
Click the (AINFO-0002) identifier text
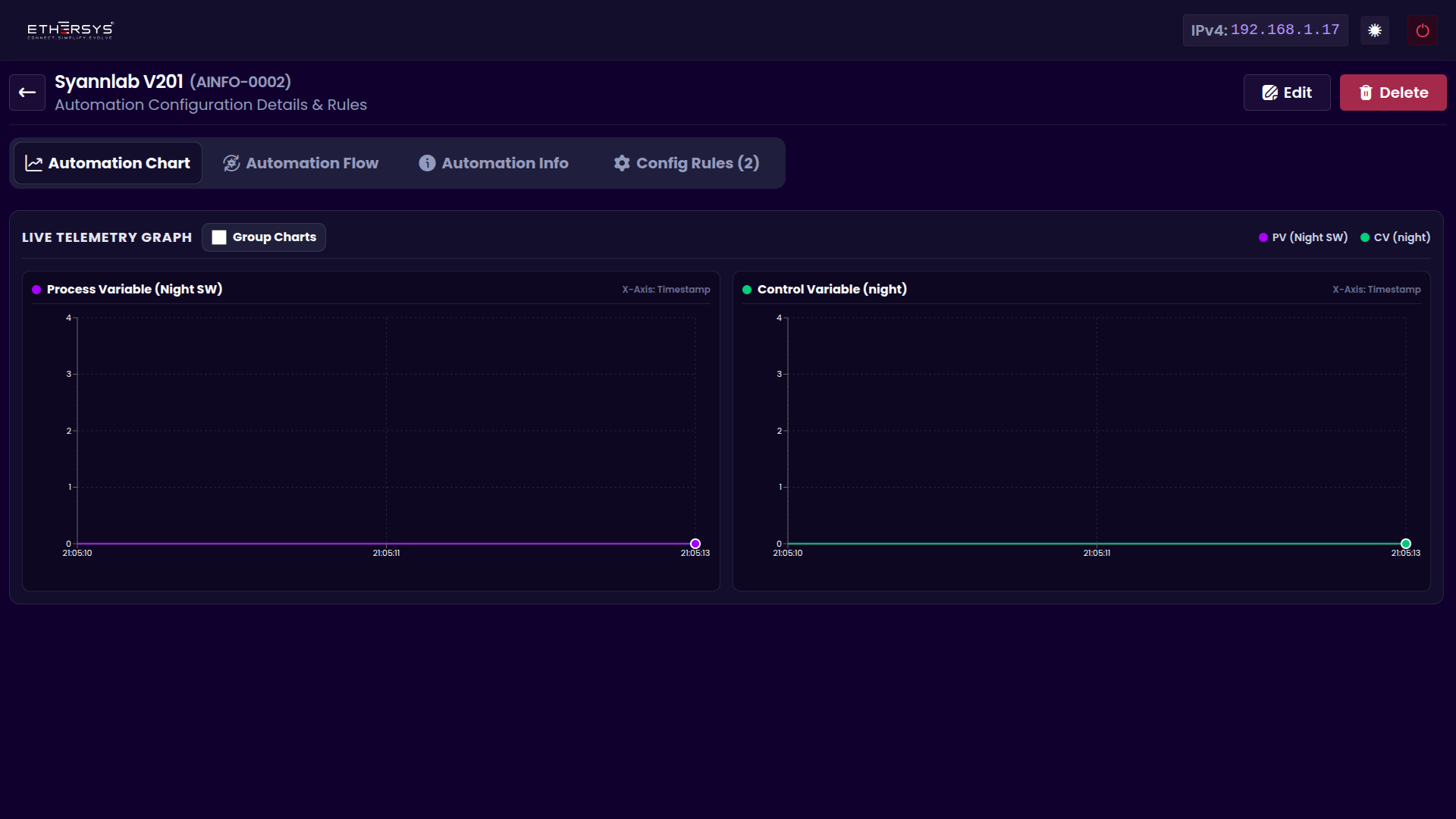[240, 82]
